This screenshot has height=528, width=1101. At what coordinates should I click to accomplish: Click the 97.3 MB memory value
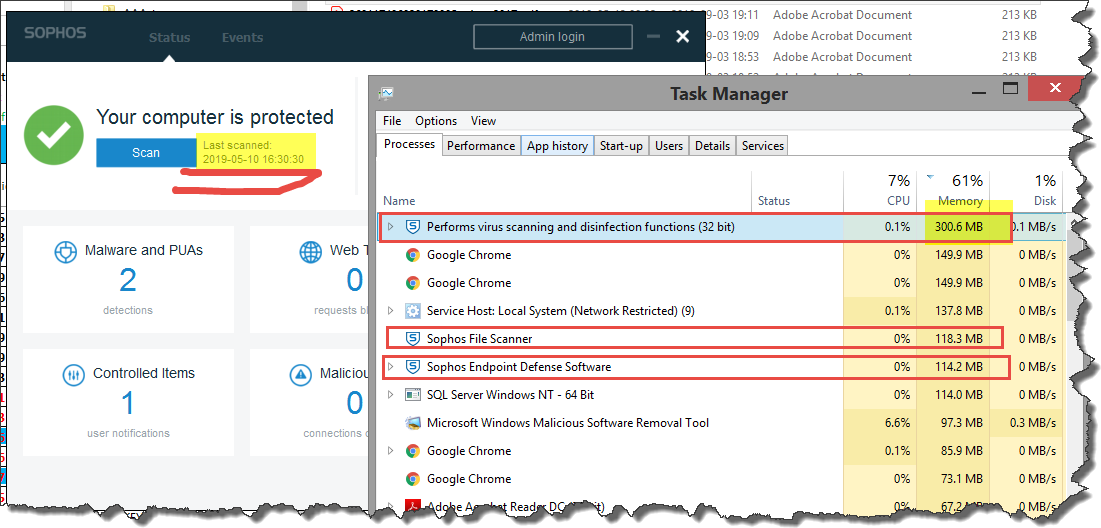(x=962, y=423)
